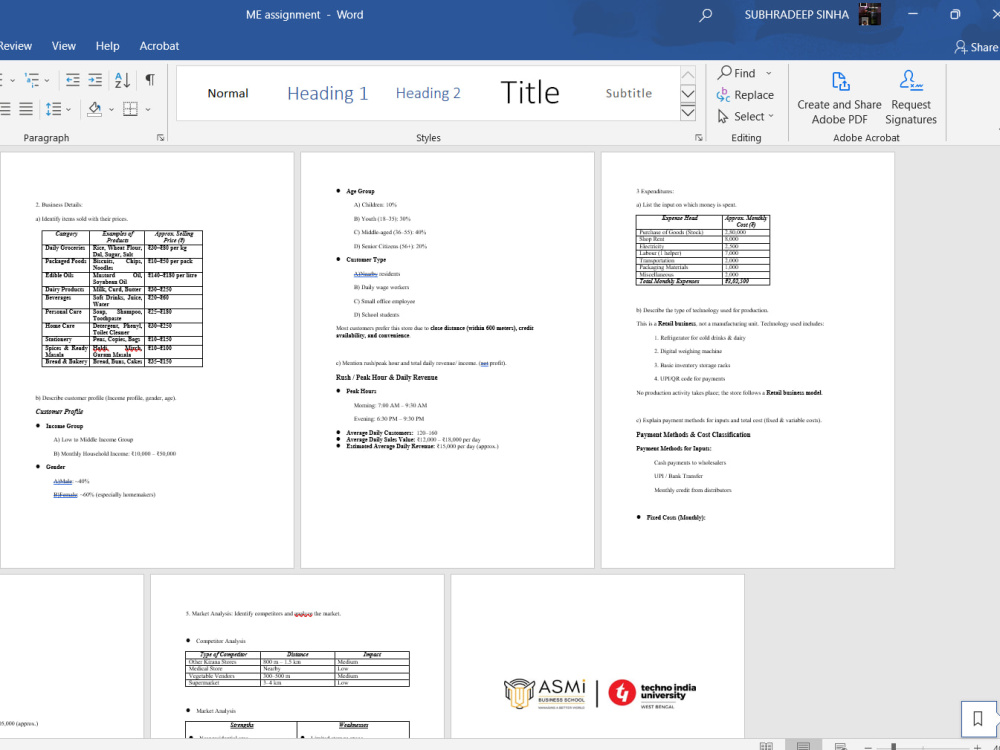Expand Shading color dropdown arrow
Image resolution: width=1000 pixels, height=750 pixels.
tap(111, 110)
